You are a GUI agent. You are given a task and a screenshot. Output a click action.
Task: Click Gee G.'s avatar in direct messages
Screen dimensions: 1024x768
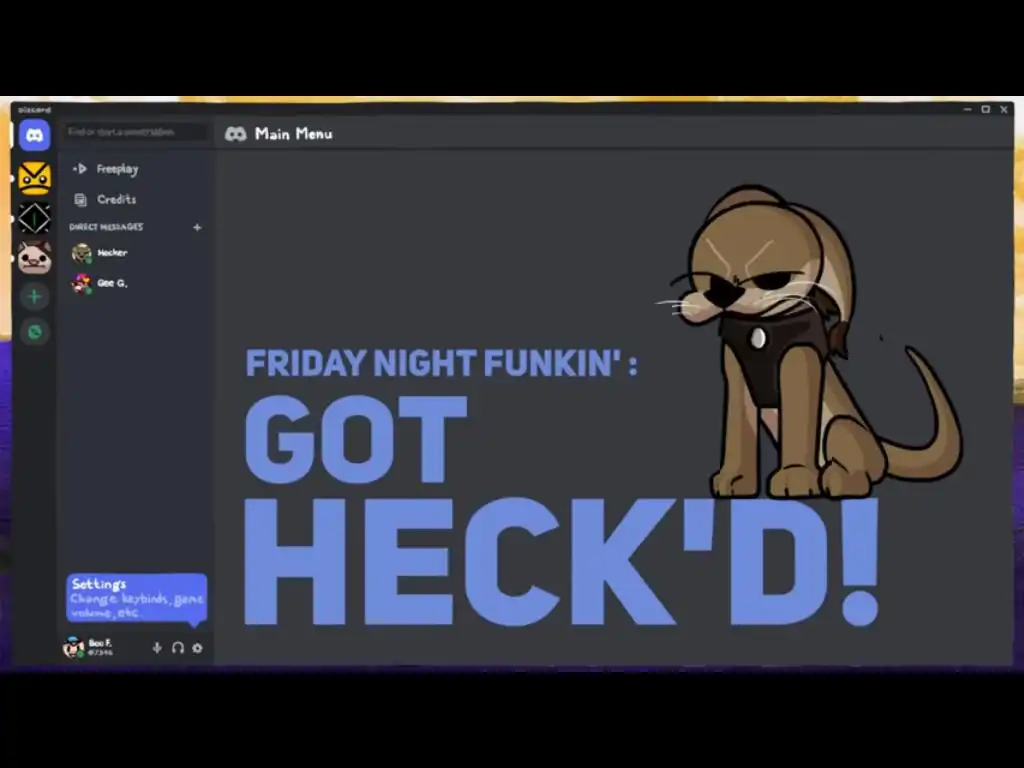point(82,283)
